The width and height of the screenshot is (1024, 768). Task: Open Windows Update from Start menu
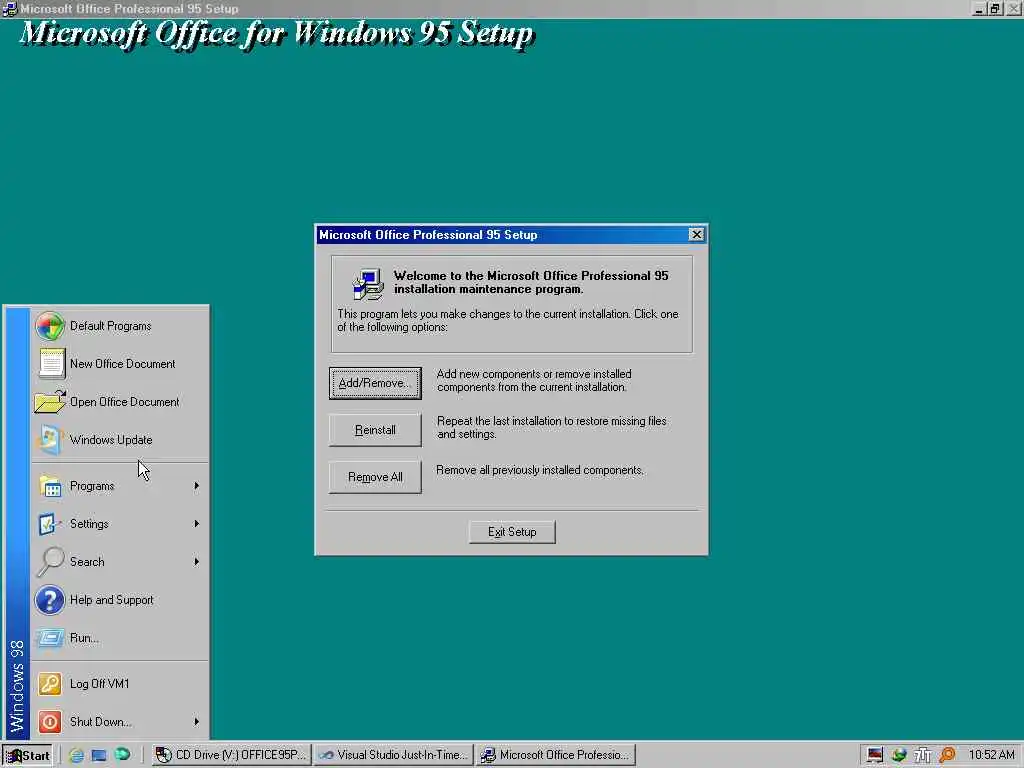tap(120, 440)
